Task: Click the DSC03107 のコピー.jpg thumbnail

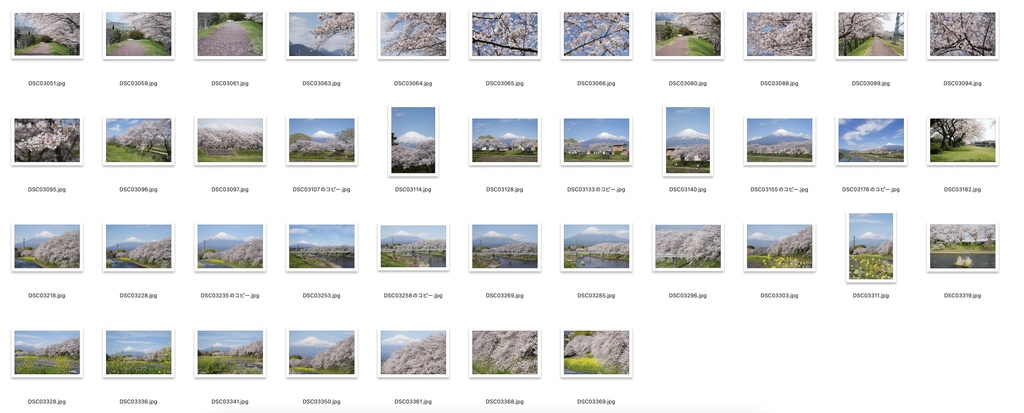Action: [x=322, y=140]
